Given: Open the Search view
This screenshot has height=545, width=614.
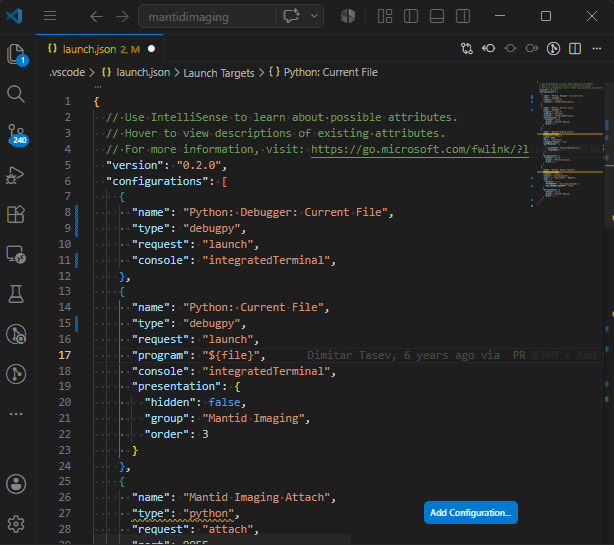Looking at the screenshot, I should [16, 94].
